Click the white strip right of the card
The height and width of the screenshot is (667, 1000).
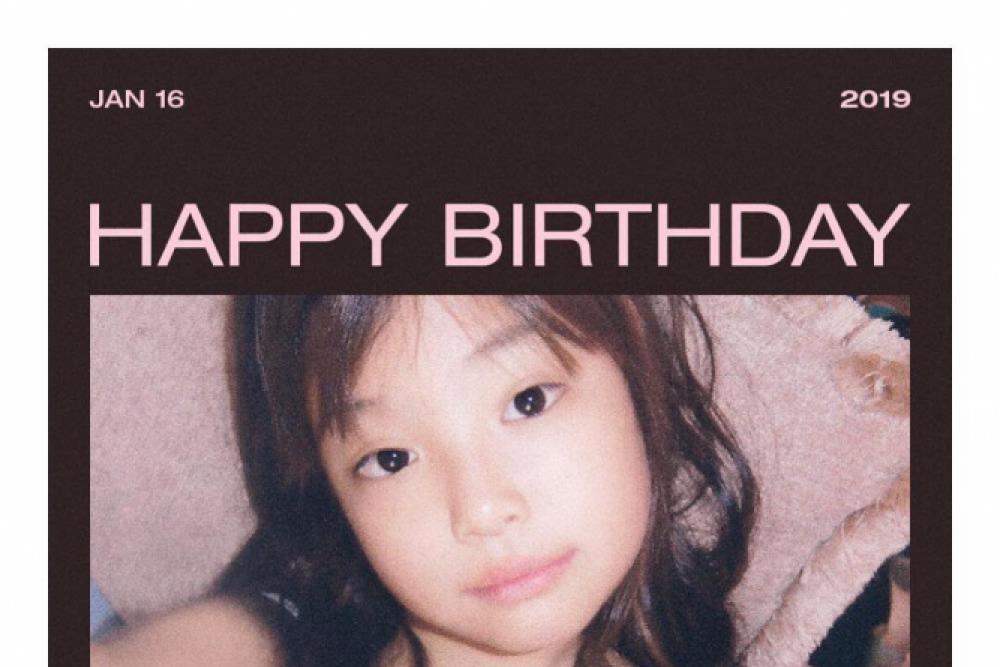pyautogui.click(x=976, y=357)
